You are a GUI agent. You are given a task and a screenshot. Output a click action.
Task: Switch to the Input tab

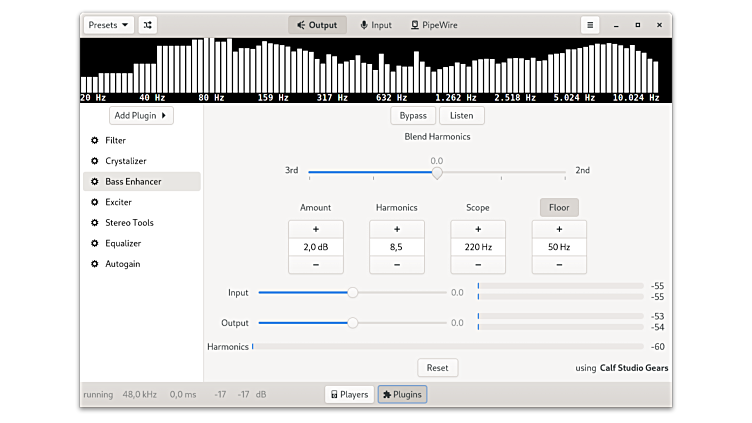click(x=376, y=25)
